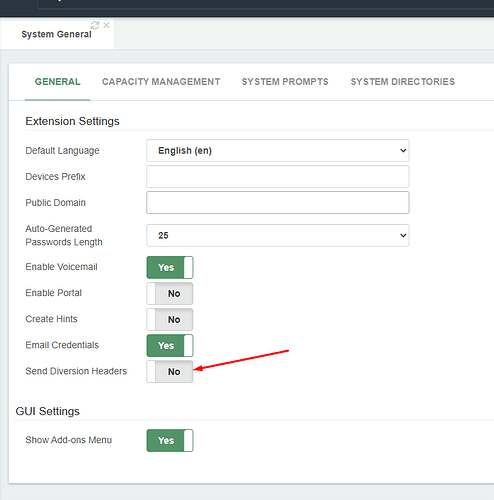Screen dimensions: 494x500
Task: Toggle Enable Voicemail switch
Action: 170,267
